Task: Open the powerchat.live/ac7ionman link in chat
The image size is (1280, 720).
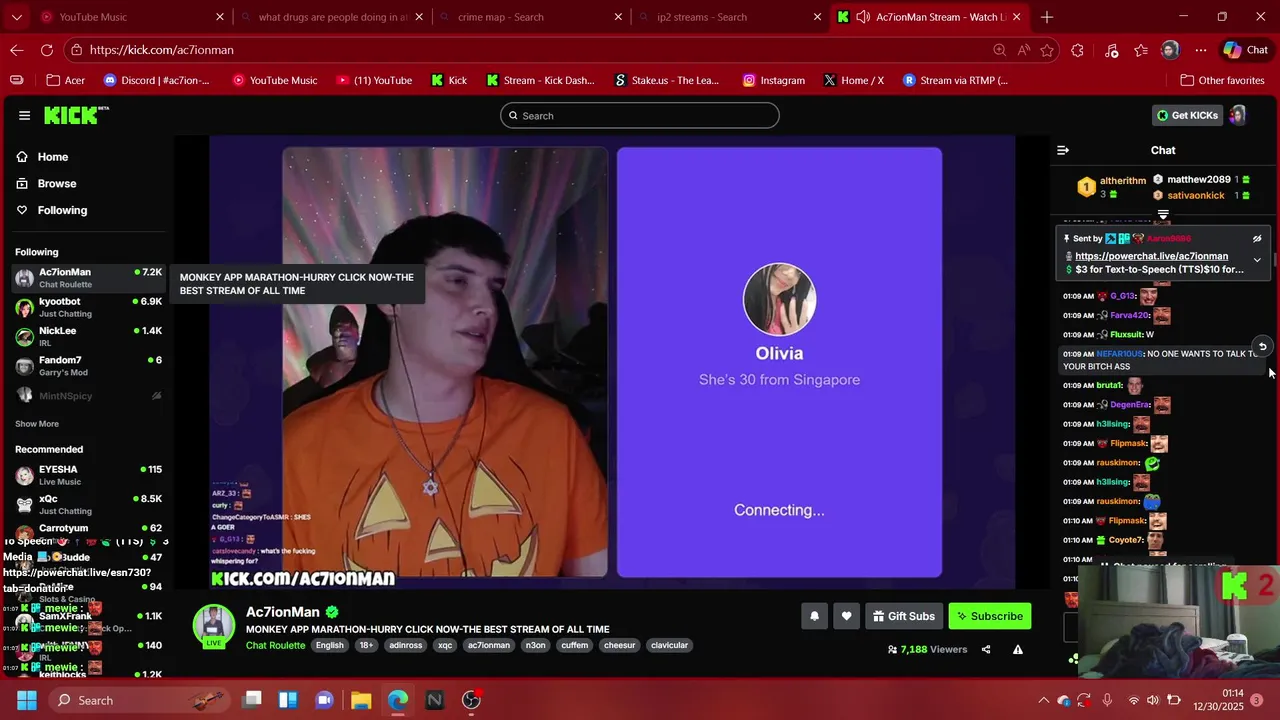Action: 1151,256
